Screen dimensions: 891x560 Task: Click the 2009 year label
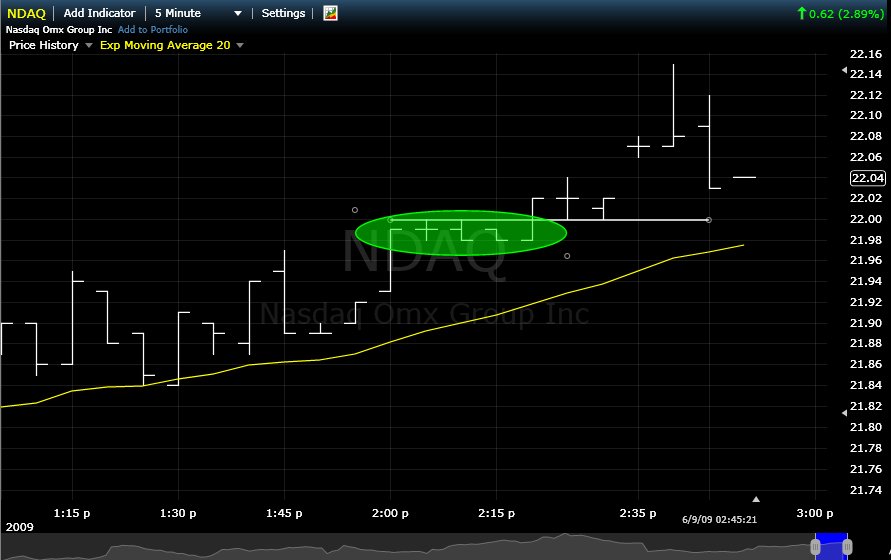(19, 527)
